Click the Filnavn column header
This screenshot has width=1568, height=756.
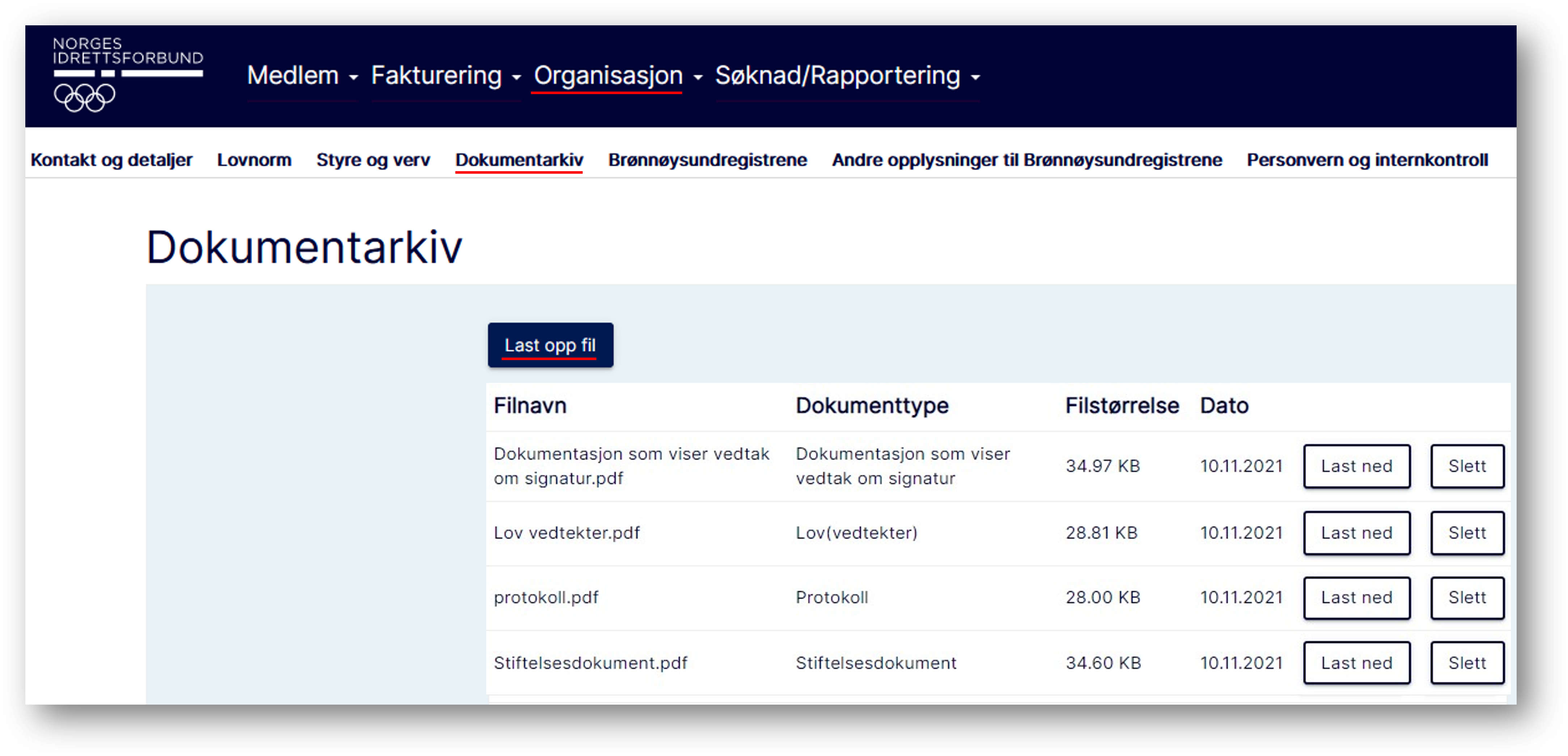530,405
